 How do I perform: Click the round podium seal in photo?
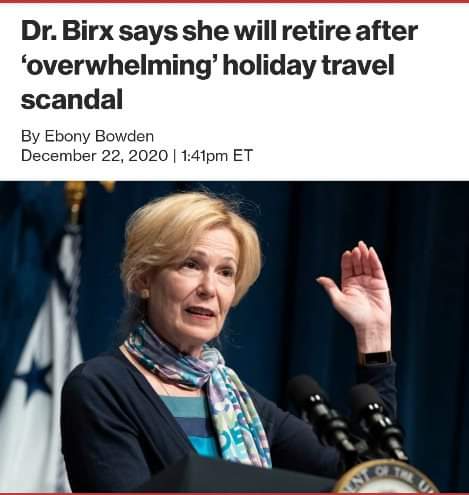pyautogui.click(x=387, y=477)
